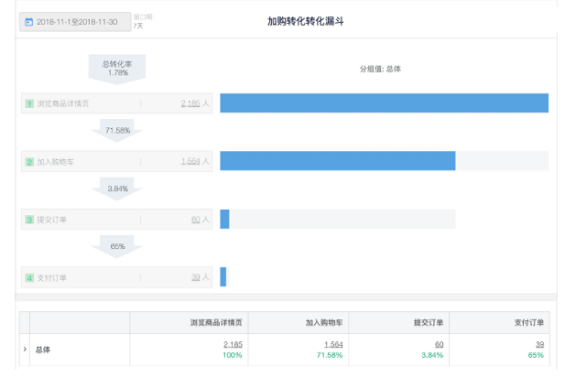Click step 2 green number badge
The image size is (565, 377).
click(x=30, y=162)
